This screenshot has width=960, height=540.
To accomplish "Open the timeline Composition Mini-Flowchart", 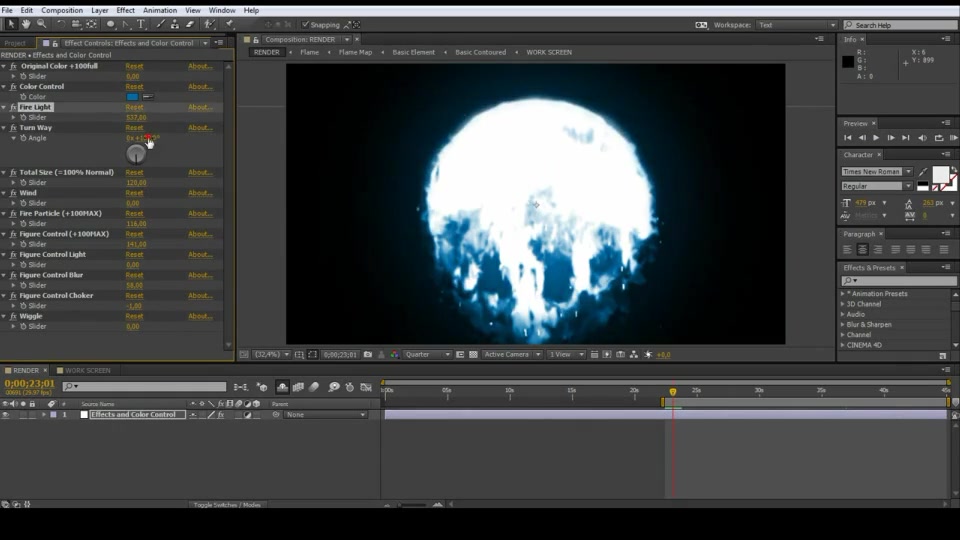I will point(241,387).
